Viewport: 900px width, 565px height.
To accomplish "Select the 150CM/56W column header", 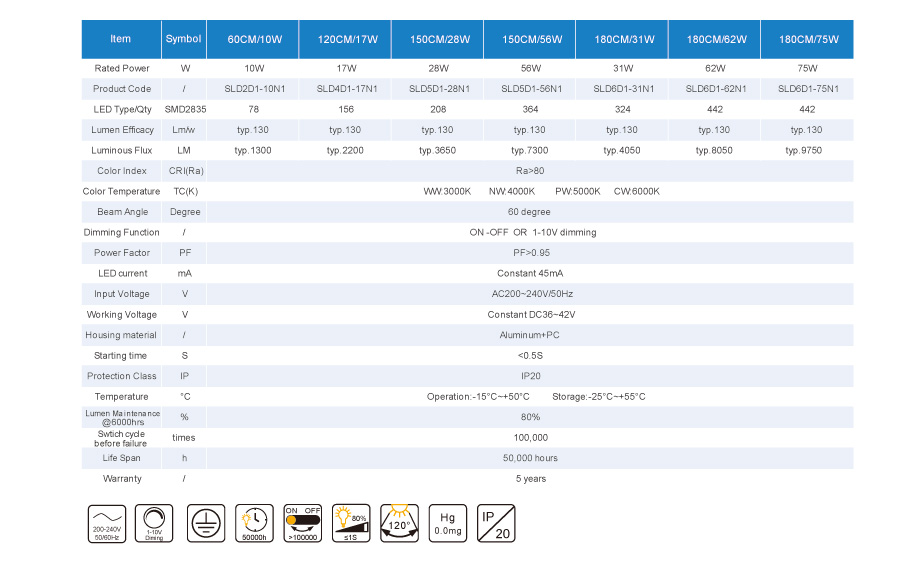I will (530, 39).
